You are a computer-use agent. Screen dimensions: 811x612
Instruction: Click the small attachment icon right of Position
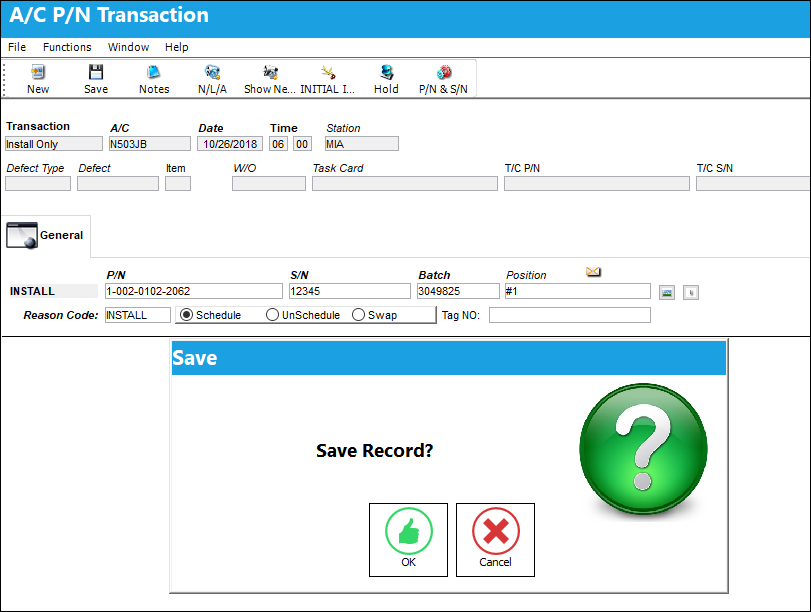click(x=691, y=292)
